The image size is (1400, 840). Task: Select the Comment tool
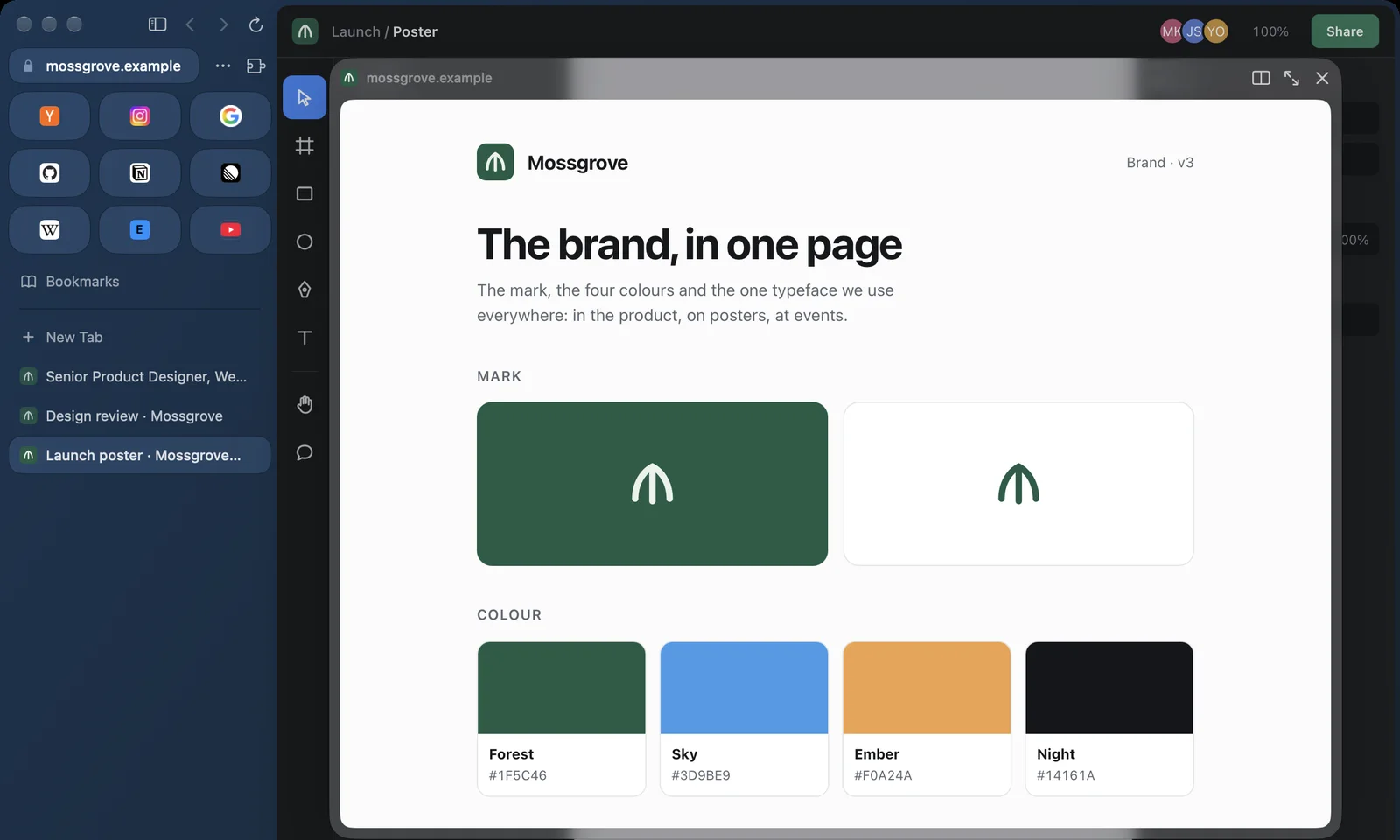click(304, 452)
